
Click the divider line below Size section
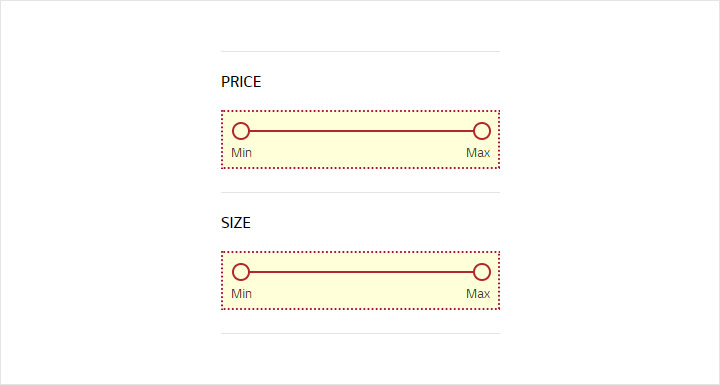pos(360,334)
